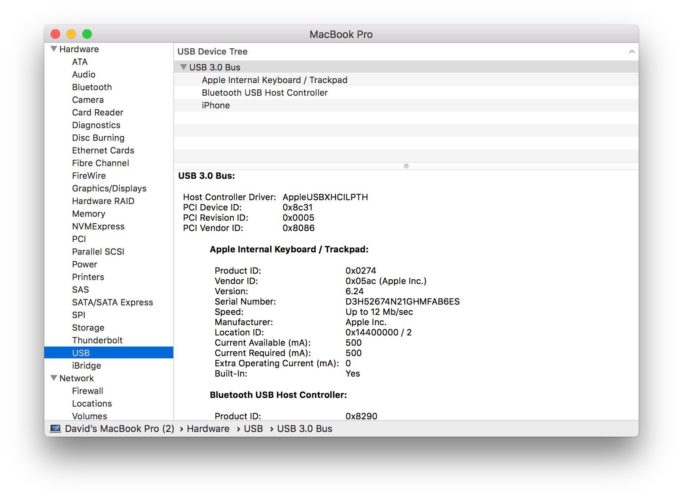
Task: Open Firewall under Network
Action: click(x=88, y=390)
